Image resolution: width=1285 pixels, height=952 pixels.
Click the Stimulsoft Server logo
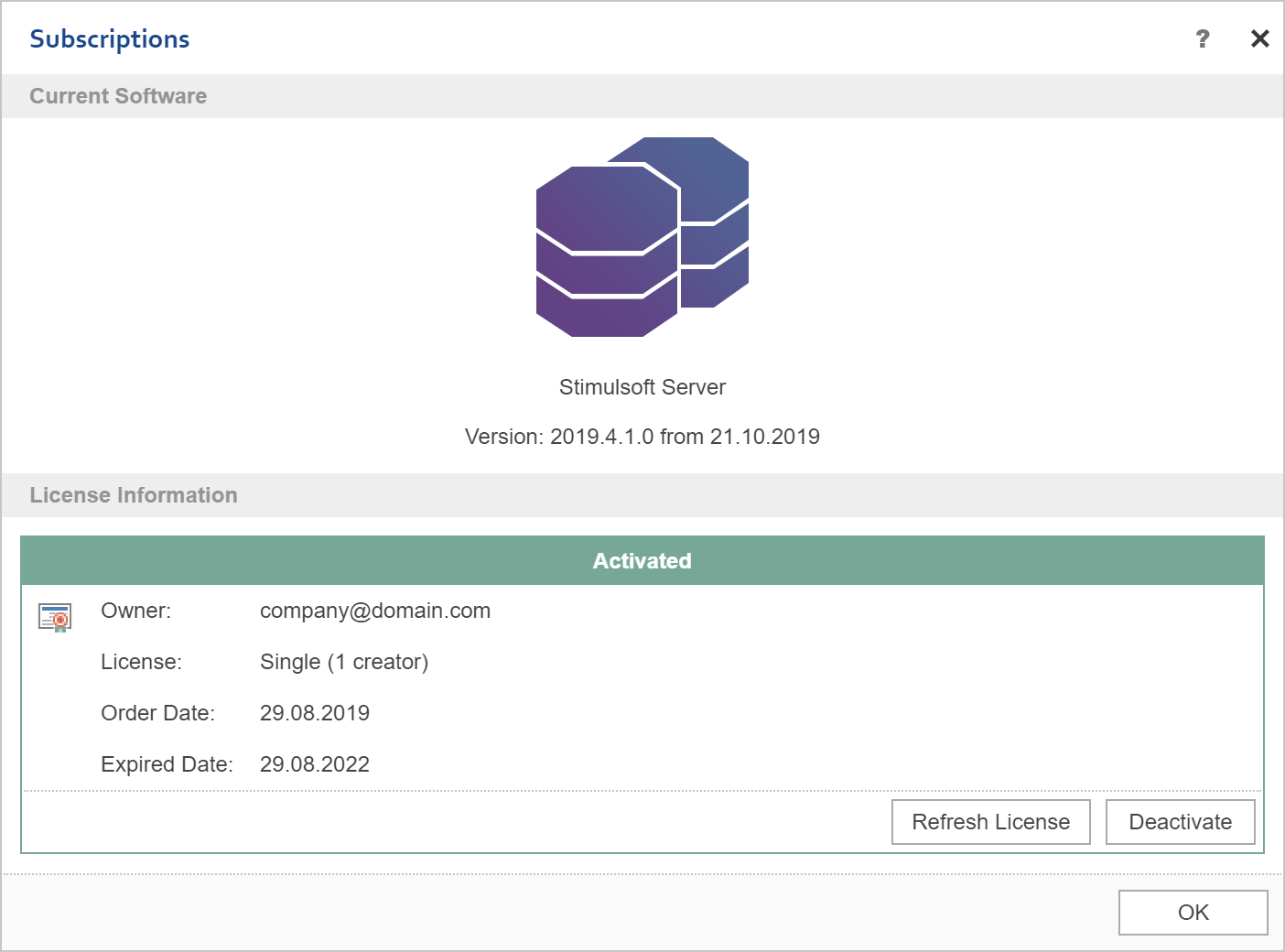click(642, 237)
